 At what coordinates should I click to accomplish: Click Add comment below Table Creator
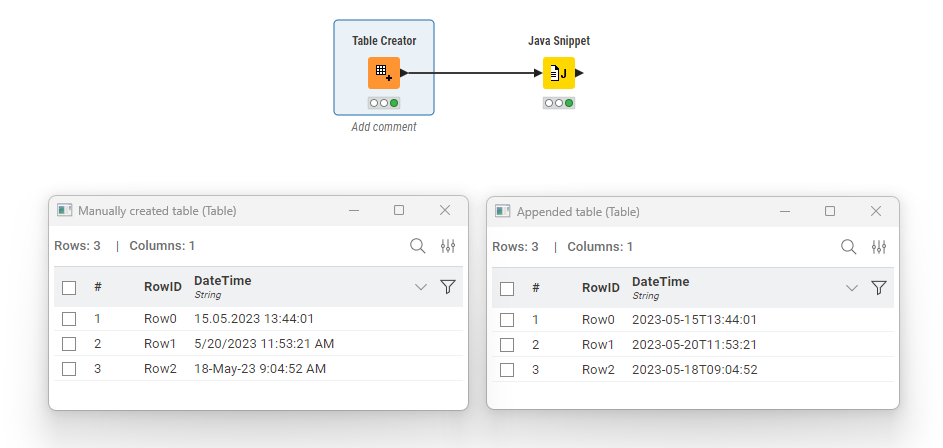tap(384, 127)
